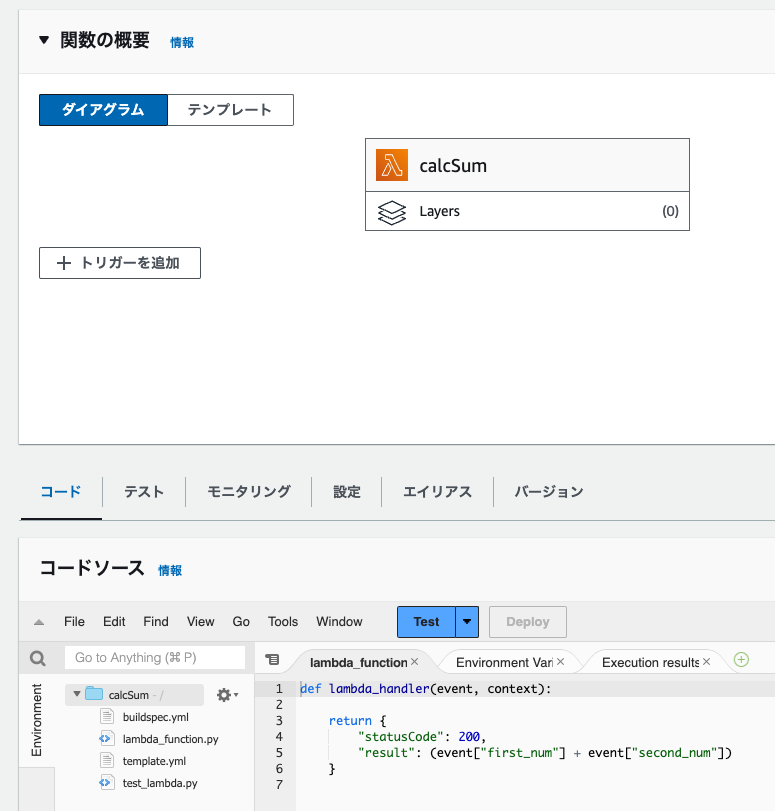
Task: Collapse the editor menu bar arrow
Action: pyautogui.click(x=39, y=622)
